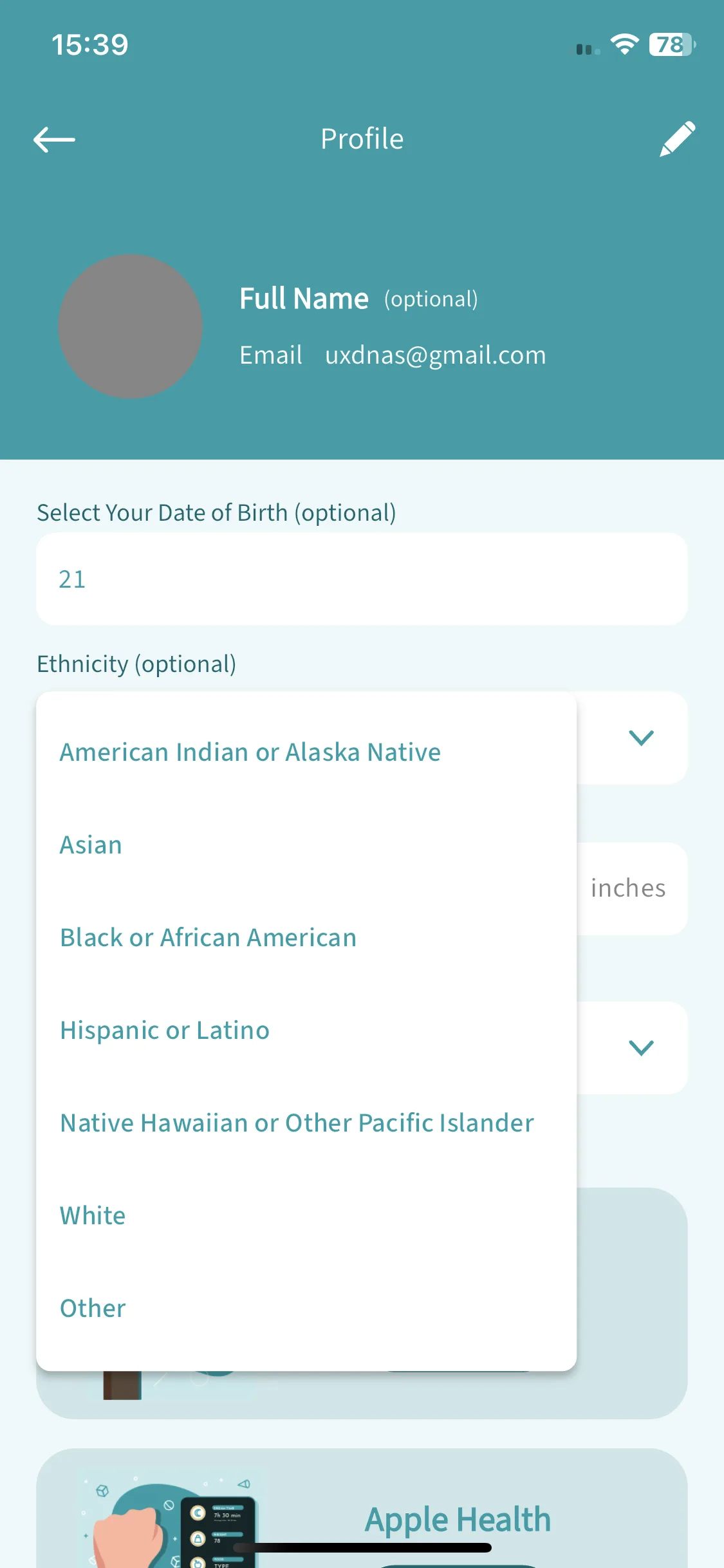Collapse the Ethnicity dropdown chevron
The width and height of the screenshot is (724, 1568).
pyautogui.click(x=641, y=738)
